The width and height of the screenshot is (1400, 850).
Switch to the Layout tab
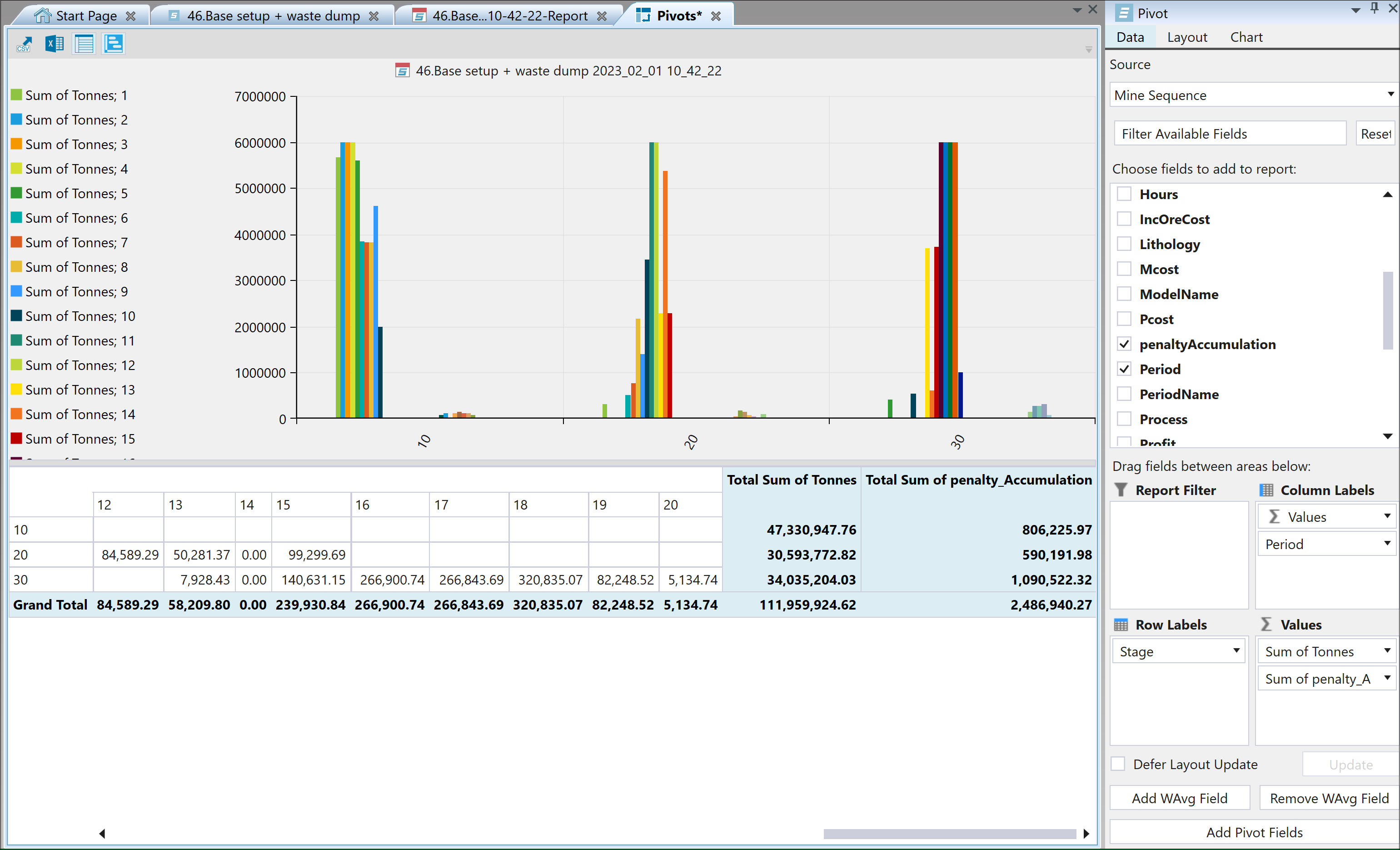[1186, 37]
